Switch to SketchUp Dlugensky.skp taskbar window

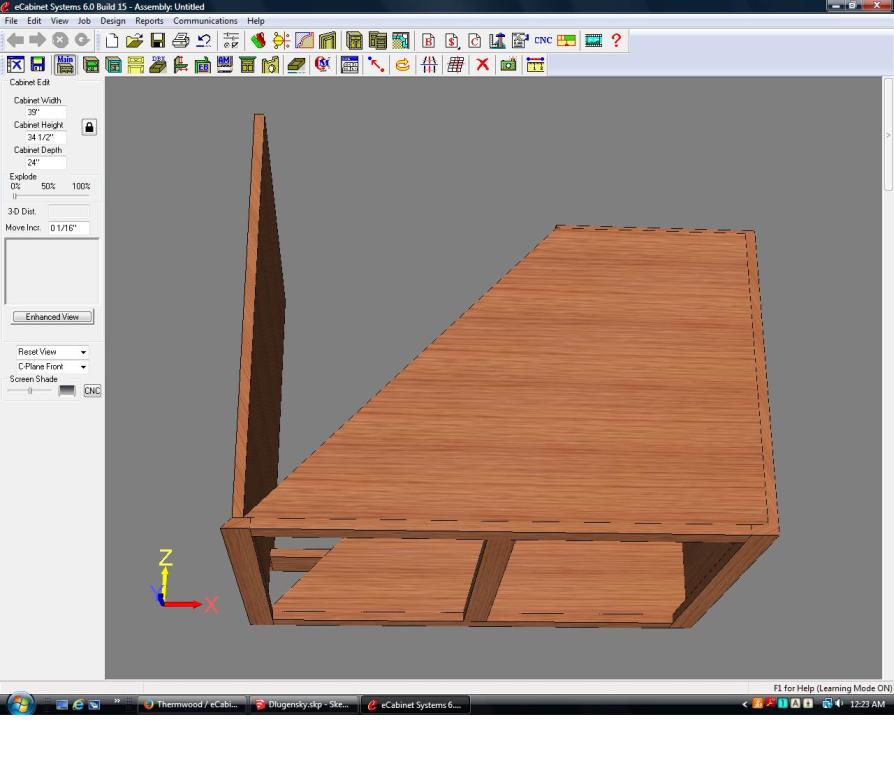pos(301,705)
